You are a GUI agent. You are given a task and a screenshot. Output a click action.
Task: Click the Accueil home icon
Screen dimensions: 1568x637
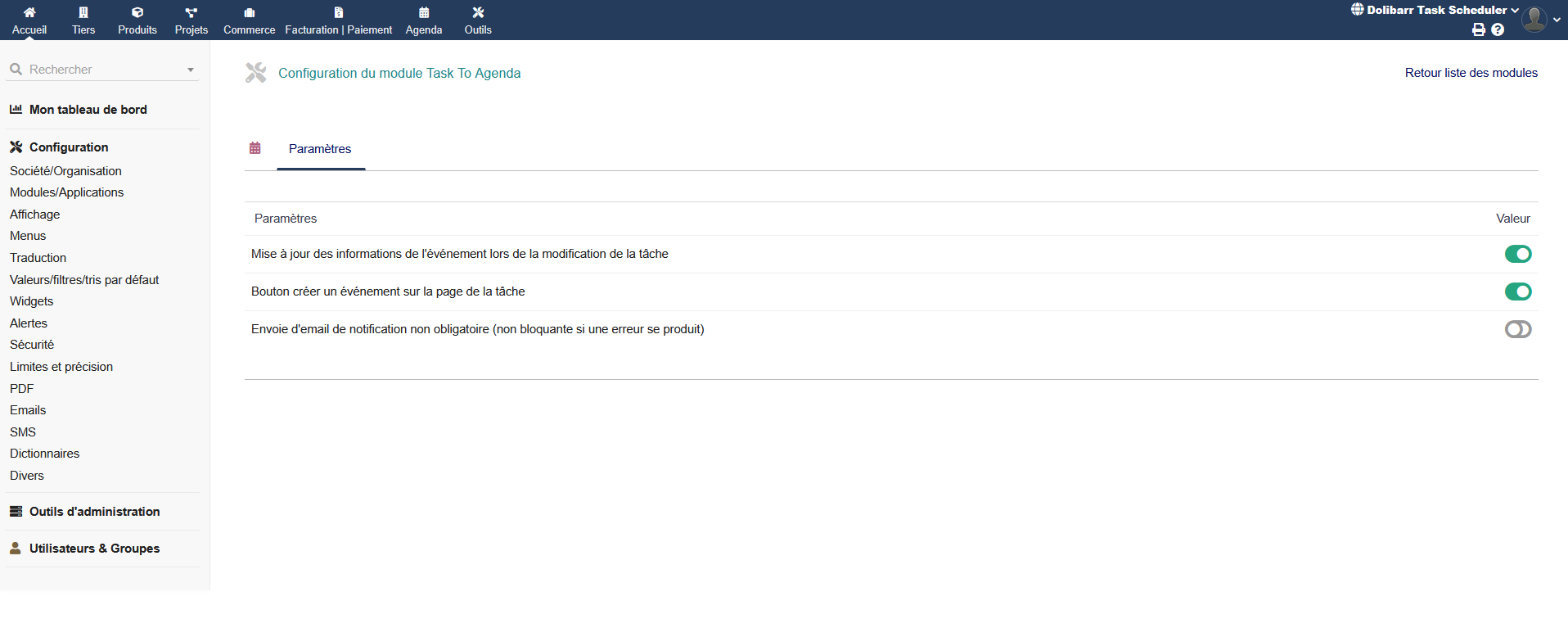[29, 12]
